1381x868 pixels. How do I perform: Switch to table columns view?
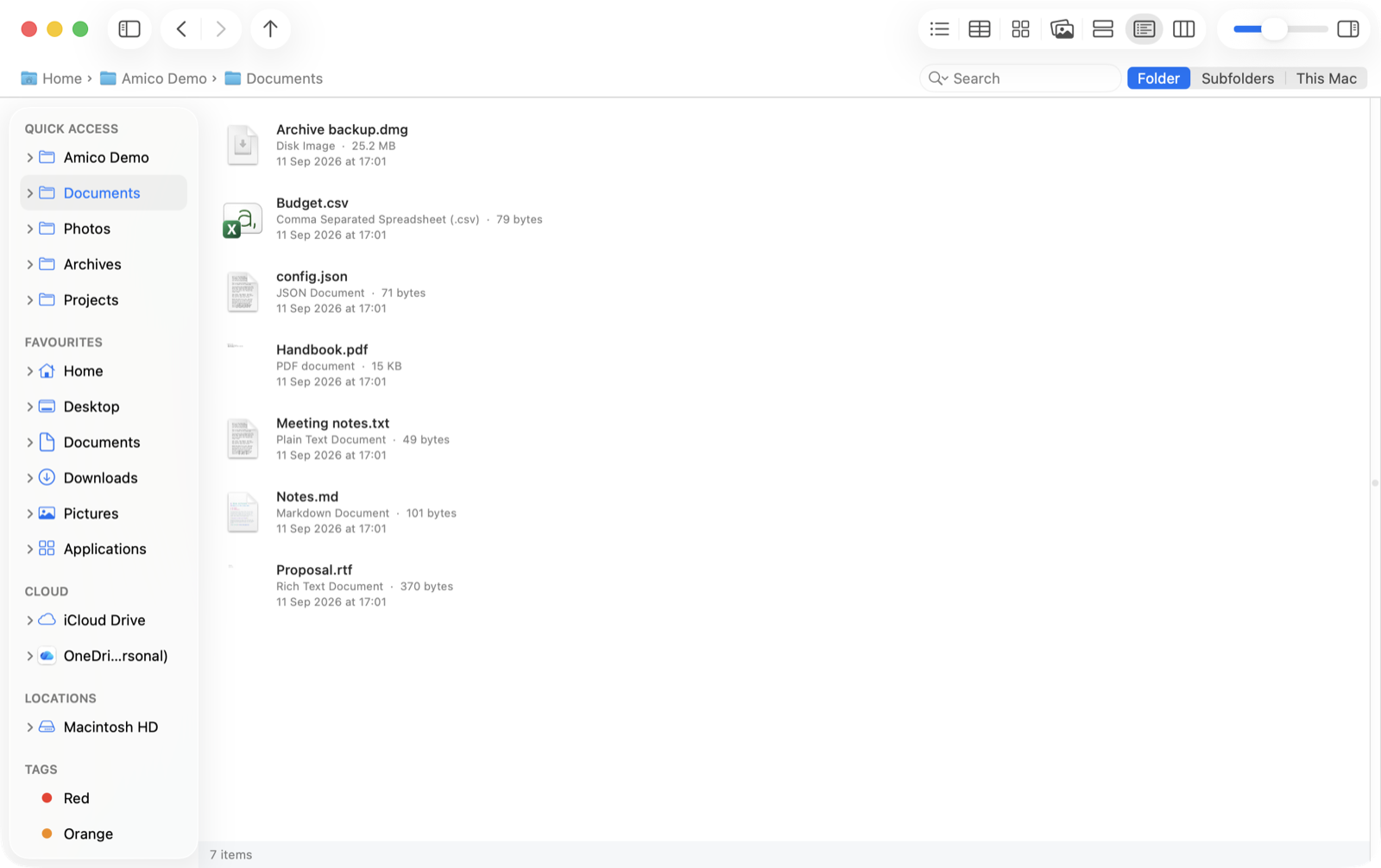tap(980, 29)
